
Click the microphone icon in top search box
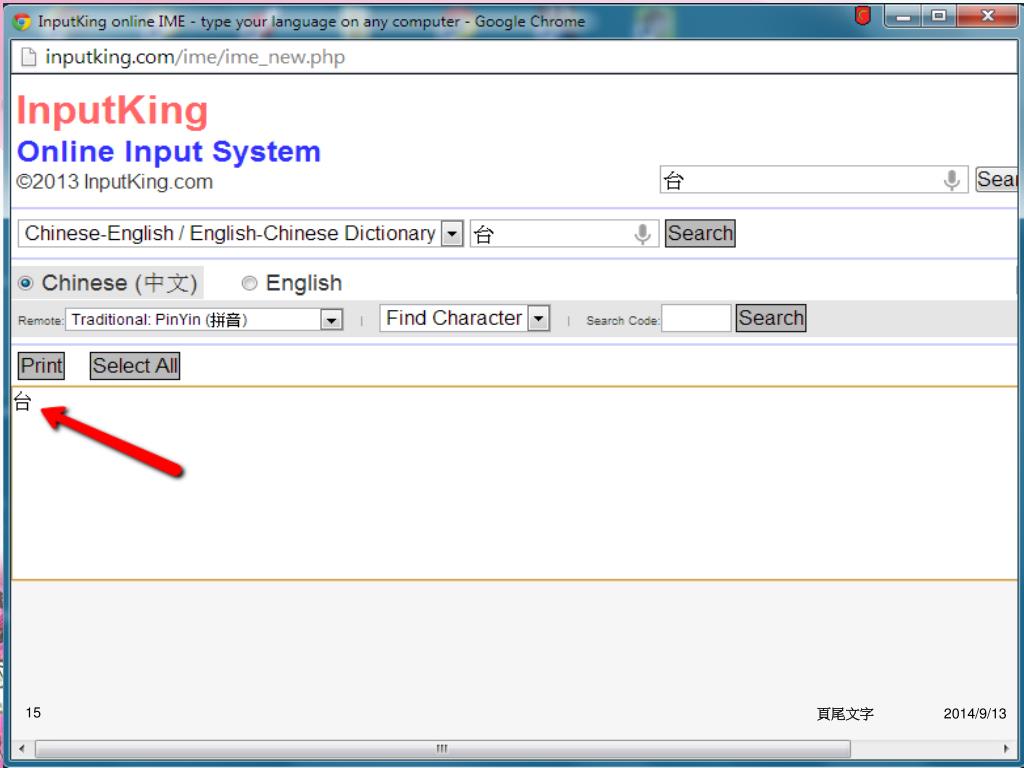coord(952,180)
